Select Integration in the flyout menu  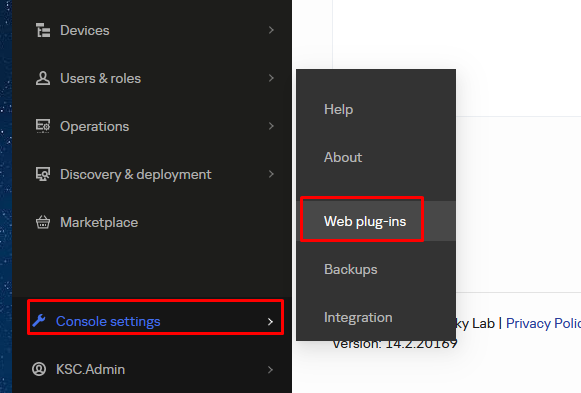coord(358,317)
